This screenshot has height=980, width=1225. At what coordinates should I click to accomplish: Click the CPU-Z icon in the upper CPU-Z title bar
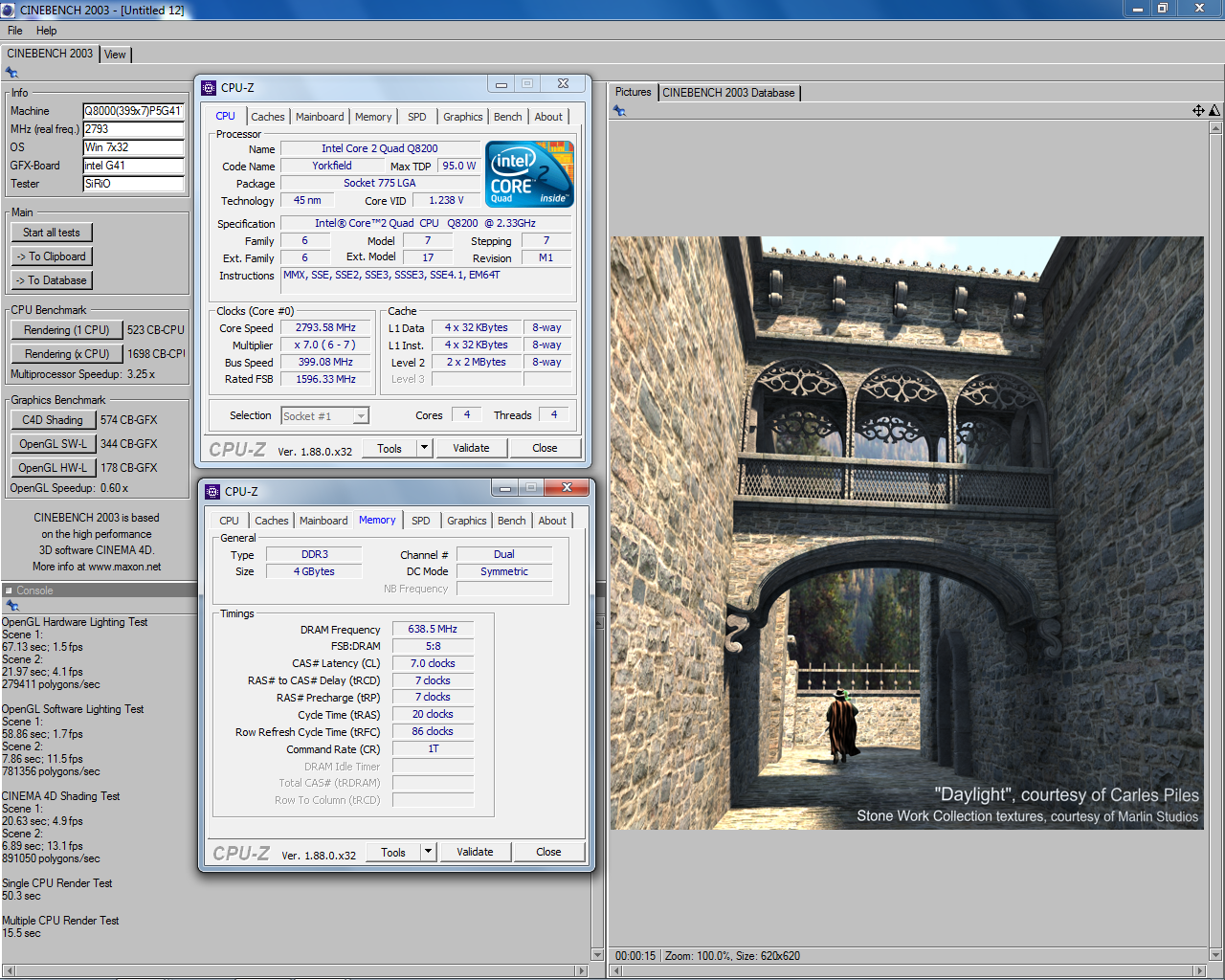209,88
